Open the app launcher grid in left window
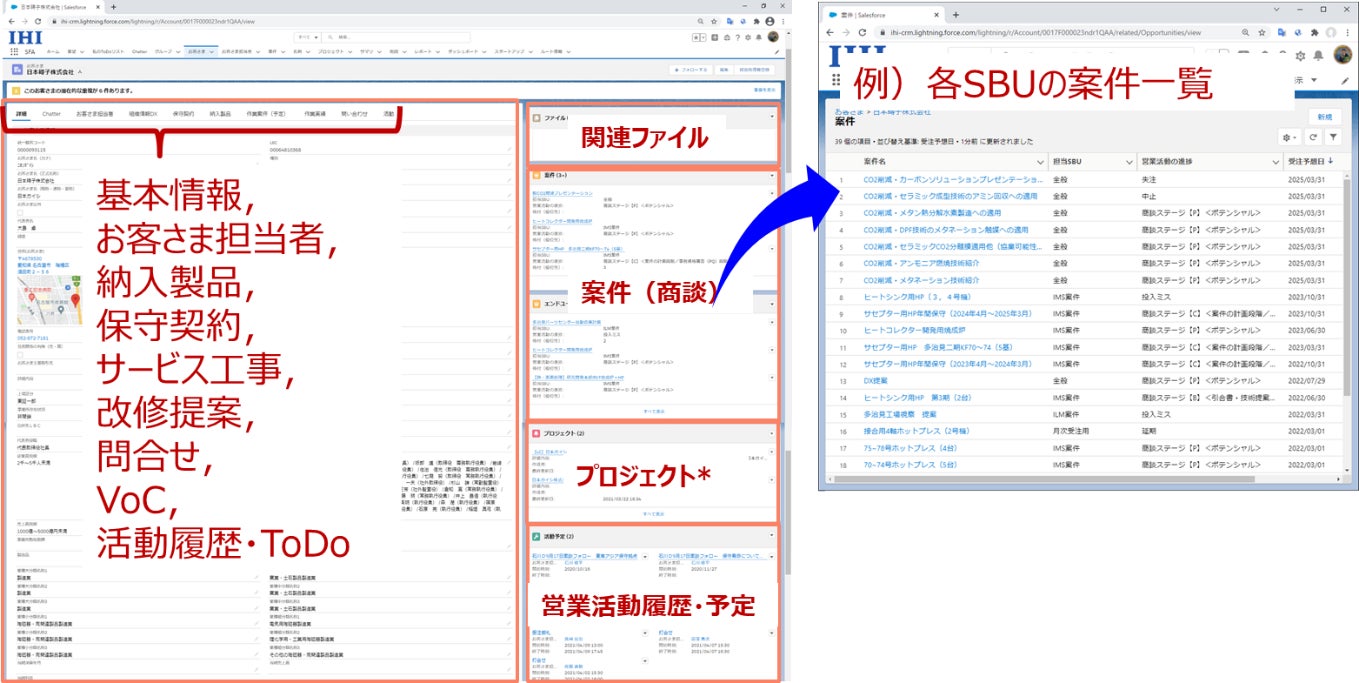The height and width of the screenshot is (683, 1359). tap(14, 51)
